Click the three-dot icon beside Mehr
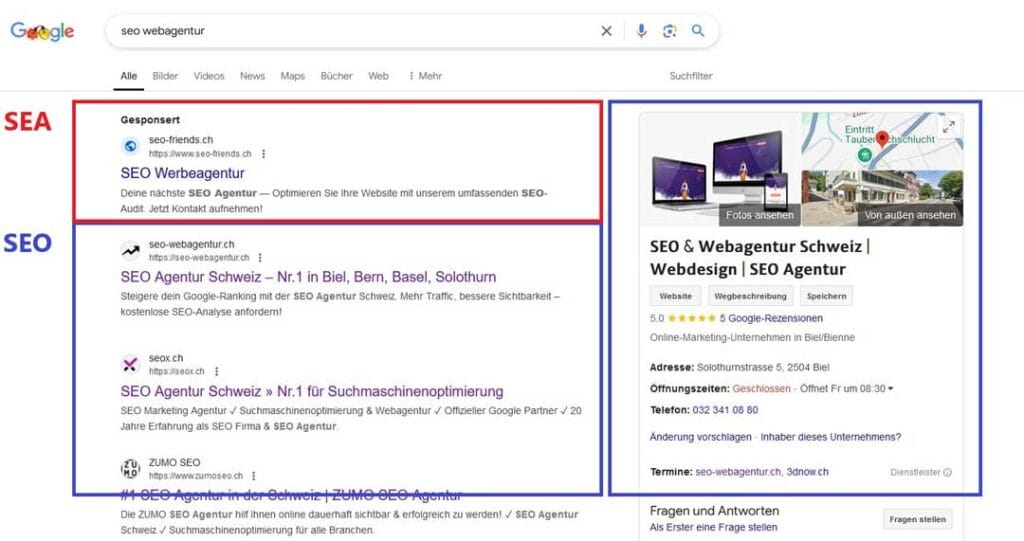The width and height of the screenshot is (1024, 541). tap(411, 76)
